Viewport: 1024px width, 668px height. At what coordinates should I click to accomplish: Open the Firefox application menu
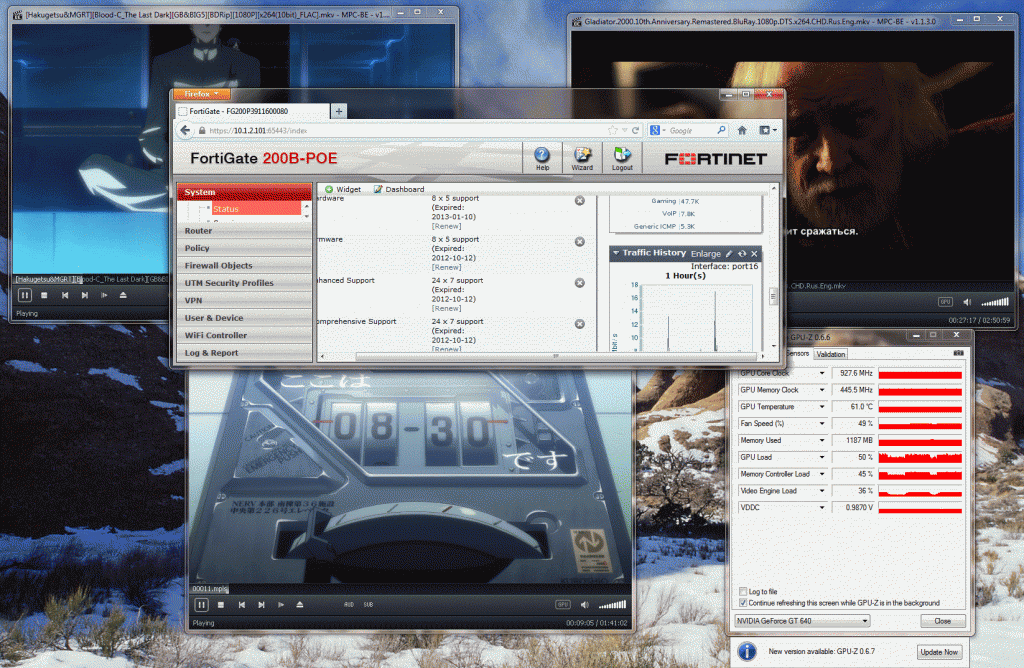(x=201, y=94)
